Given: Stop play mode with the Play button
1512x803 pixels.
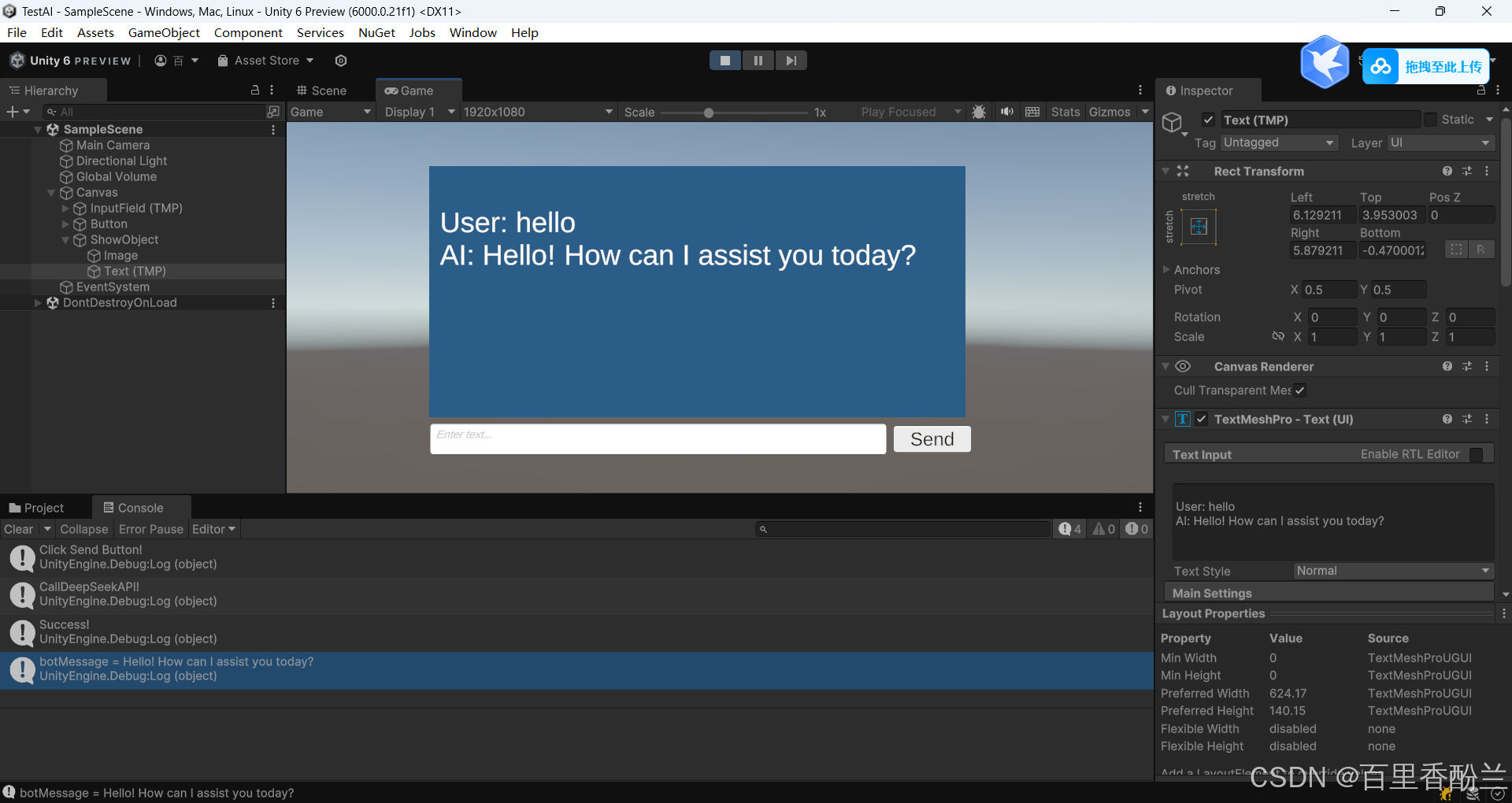Looking at the screenshot, I should pos(724,61).
